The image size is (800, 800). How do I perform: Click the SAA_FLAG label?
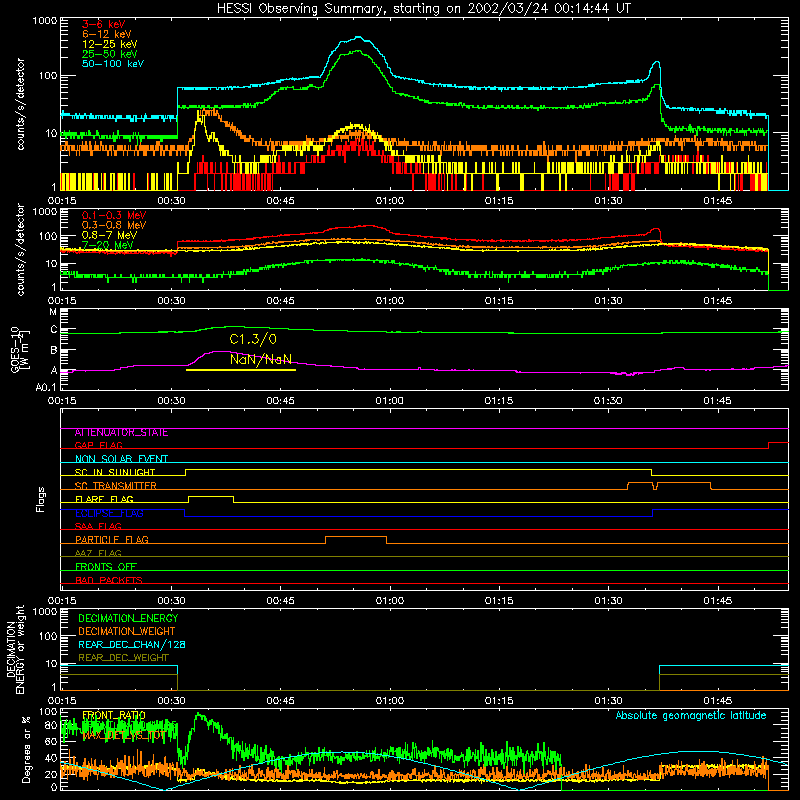point(98,526)
